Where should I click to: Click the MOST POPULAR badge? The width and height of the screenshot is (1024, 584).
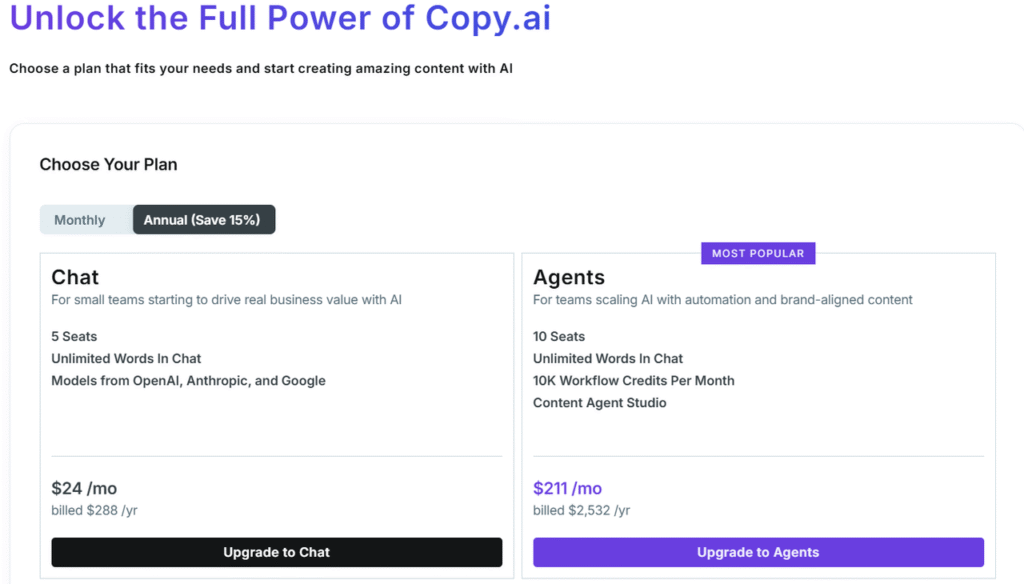tap(758, 254)
